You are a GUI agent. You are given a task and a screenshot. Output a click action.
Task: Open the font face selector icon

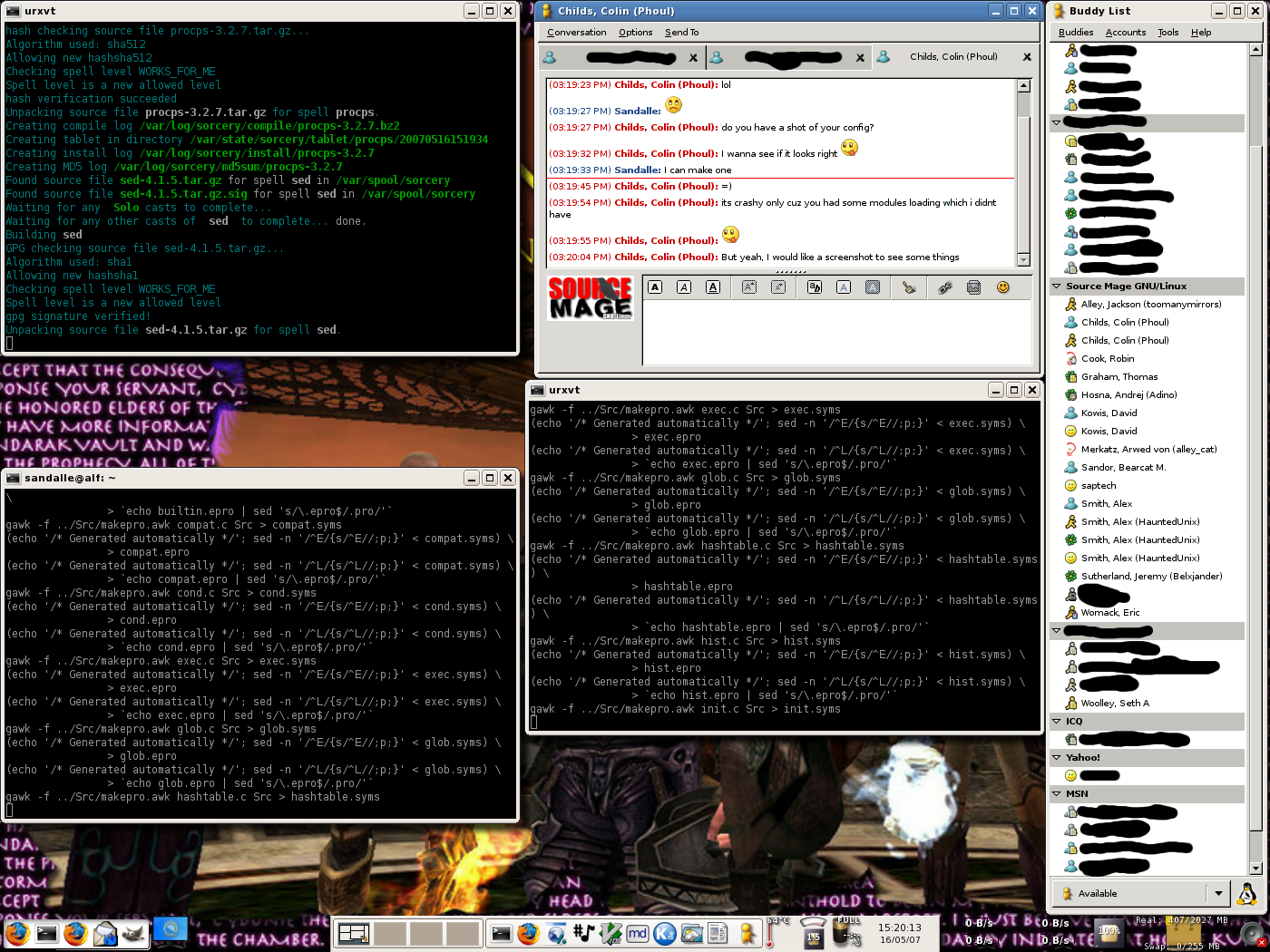(x=815, y=287)
